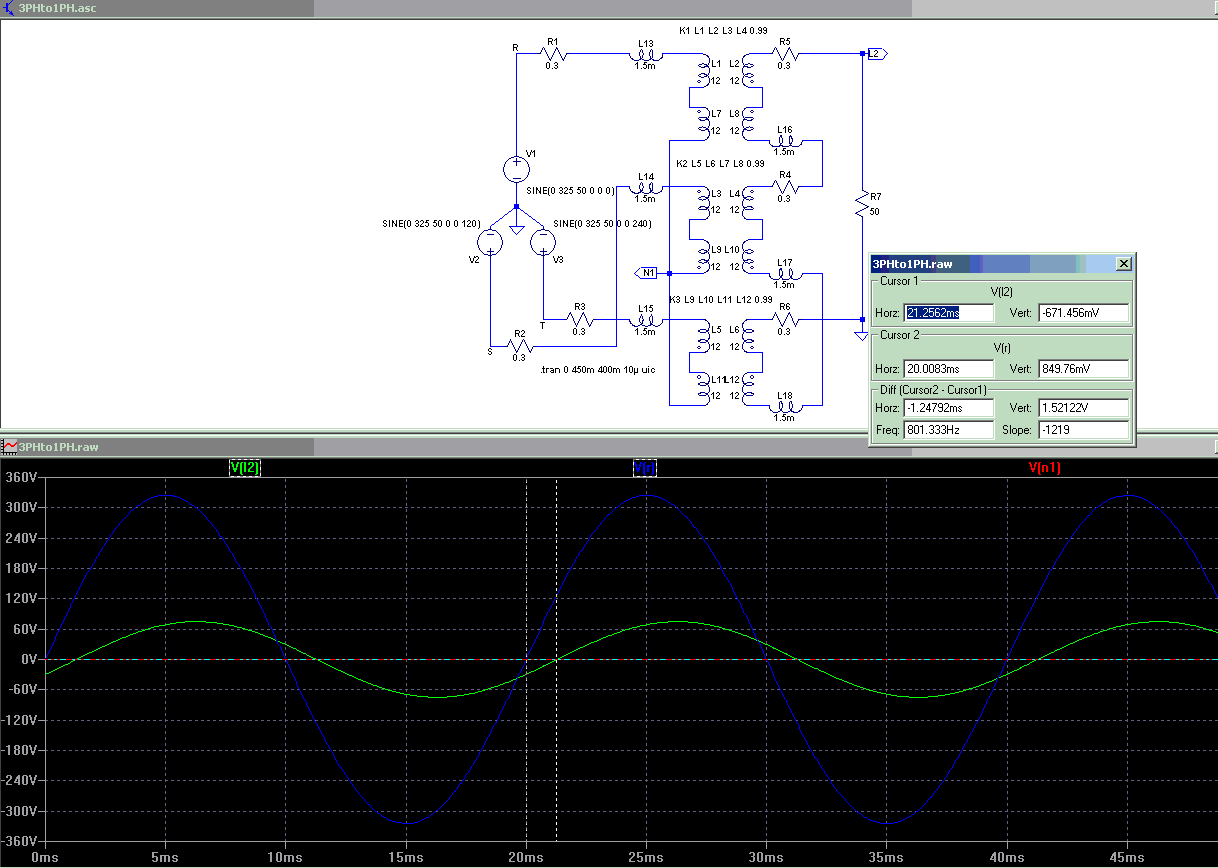The image size is (1218, 868).
Task: Click the N1 net label flag
Action: tap(647, 272)
